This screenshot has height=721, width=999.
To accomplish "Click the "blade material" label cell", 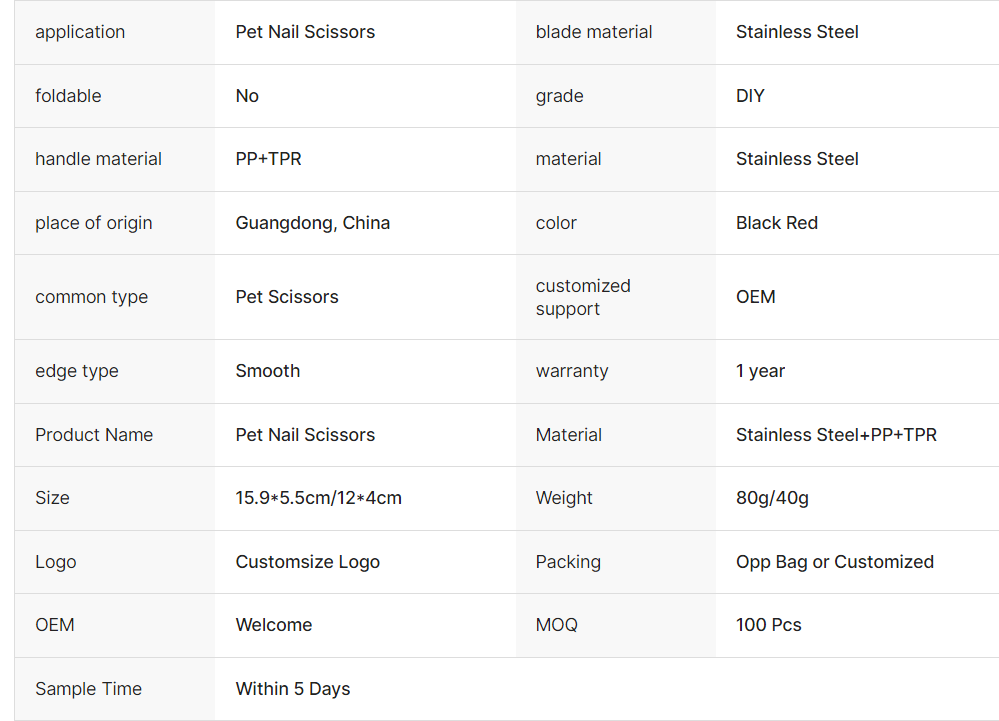I will tap(593, 32).
